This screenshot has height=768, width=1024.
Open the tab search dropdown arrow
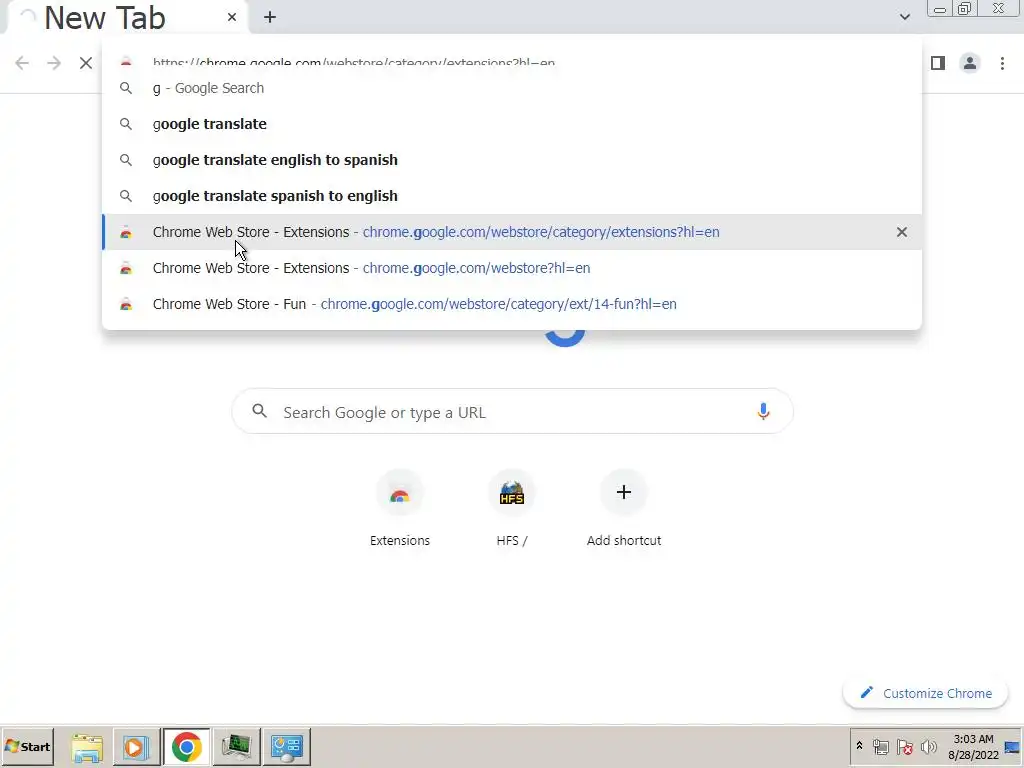(x=904, y=17)
